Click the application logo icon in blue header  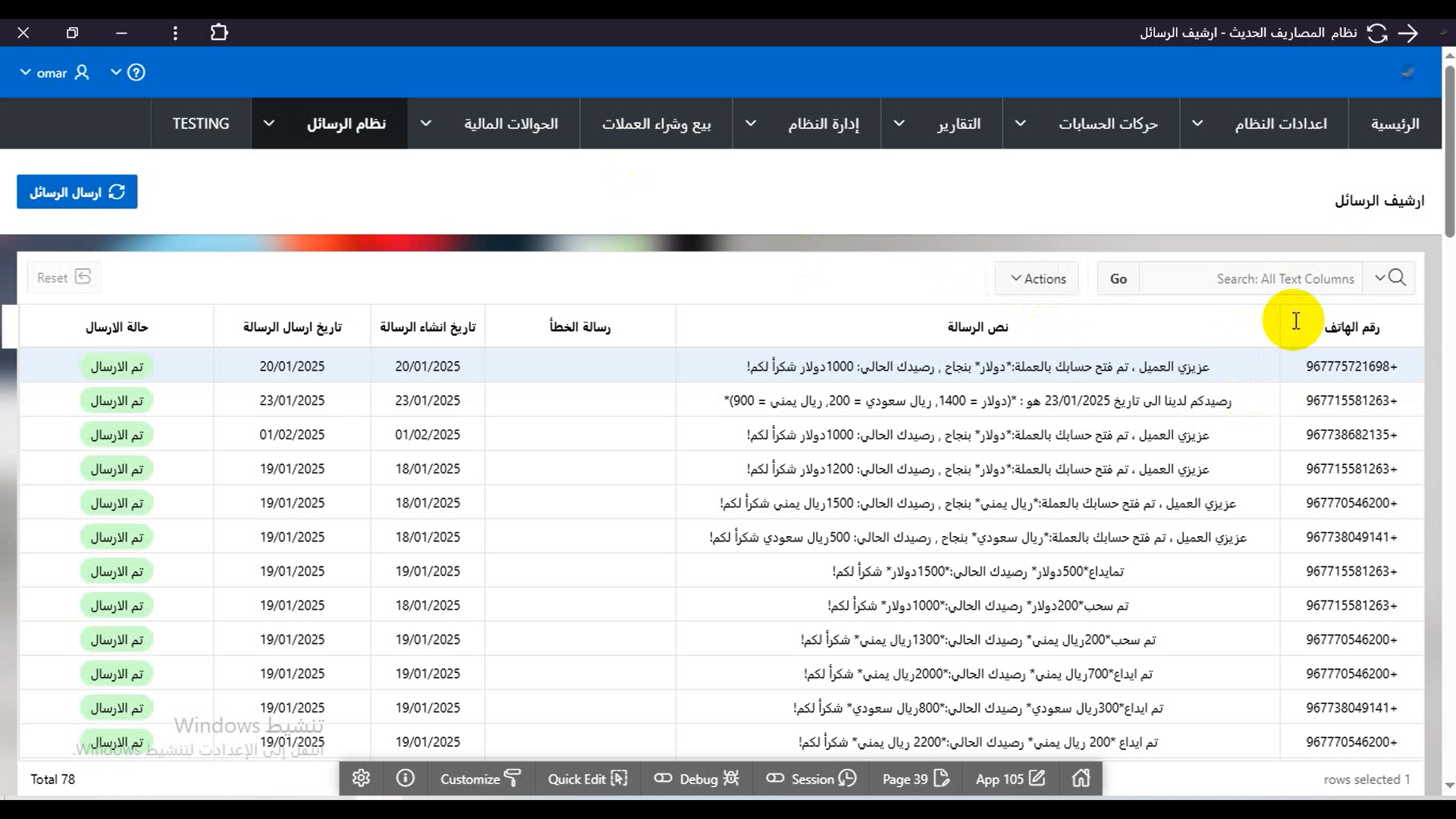(1407, 73)
